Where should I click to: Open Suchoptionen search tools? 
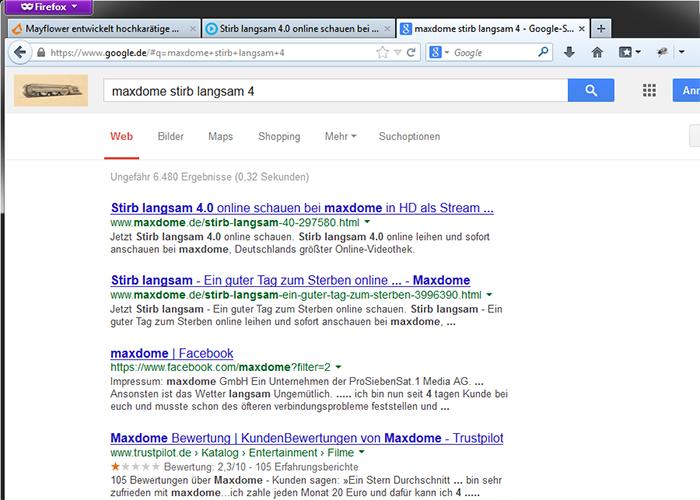409,137
